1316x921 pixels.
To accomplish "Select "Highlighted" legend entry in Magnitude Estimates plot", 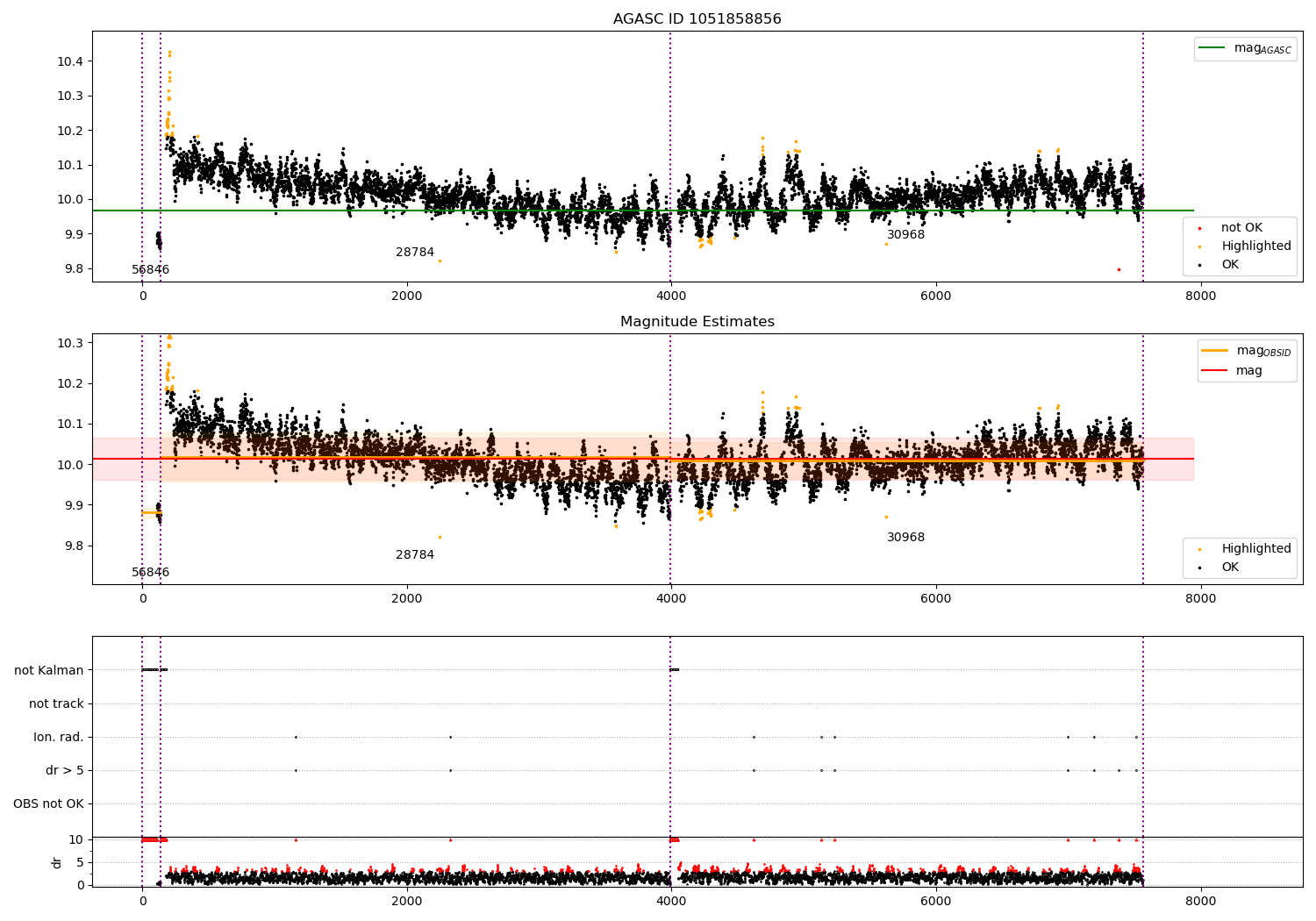I will click(1245, 549).
